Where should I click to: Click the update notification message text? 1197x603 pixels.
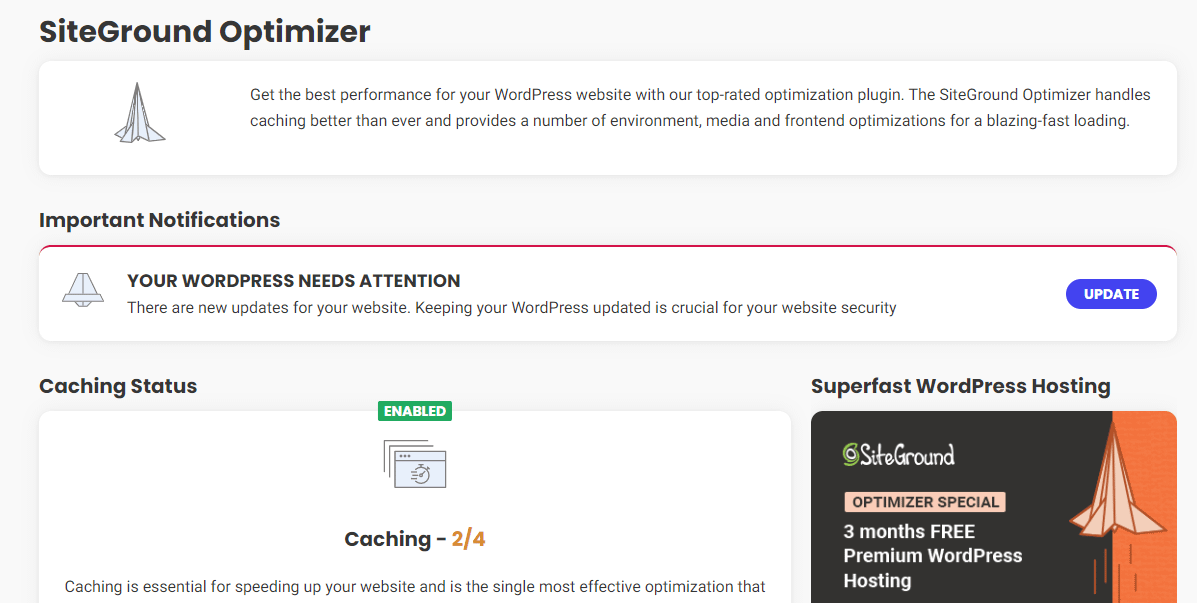[x=511, y=308]
